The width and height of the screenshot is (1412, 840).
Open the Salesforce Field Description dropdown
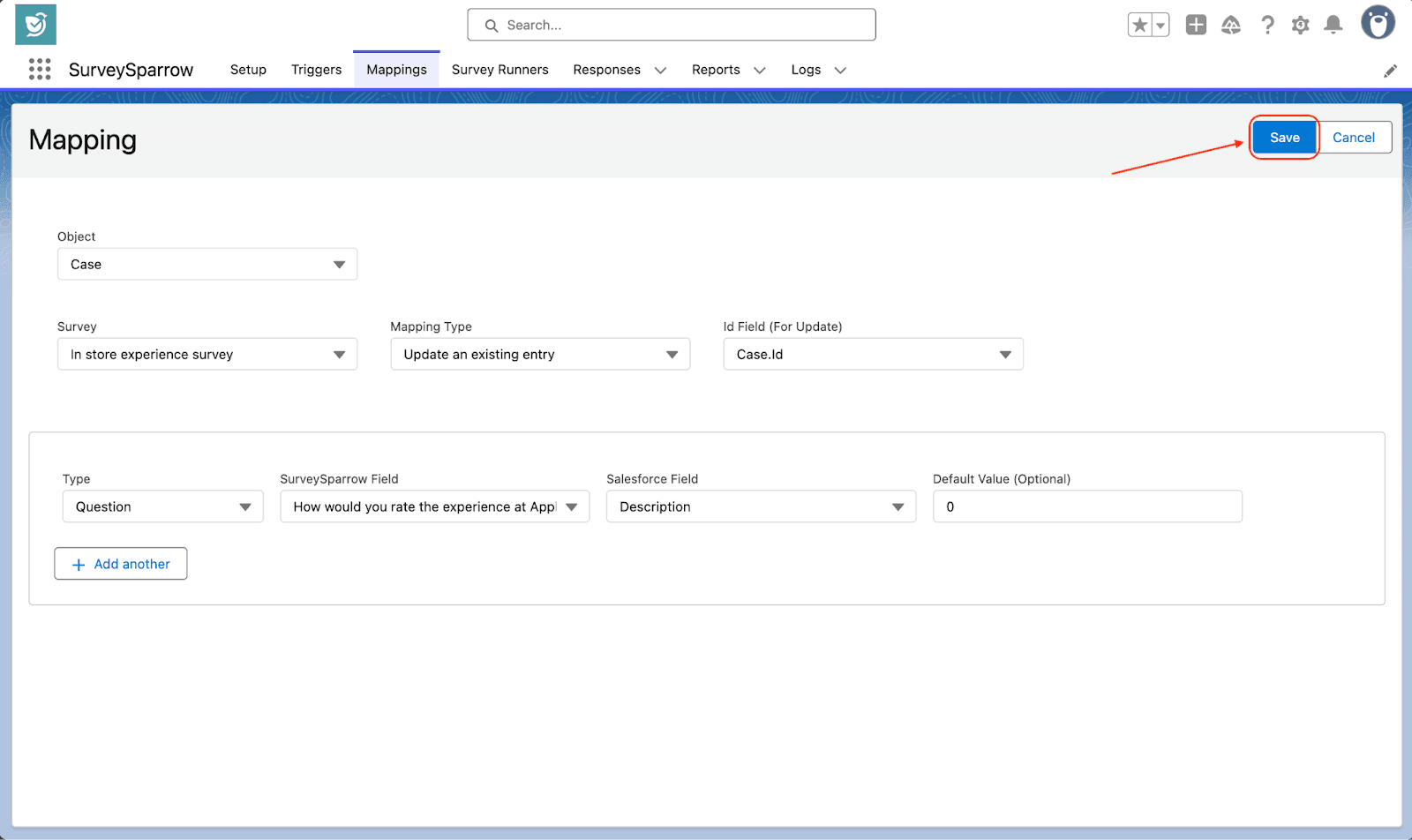[761, 507]
